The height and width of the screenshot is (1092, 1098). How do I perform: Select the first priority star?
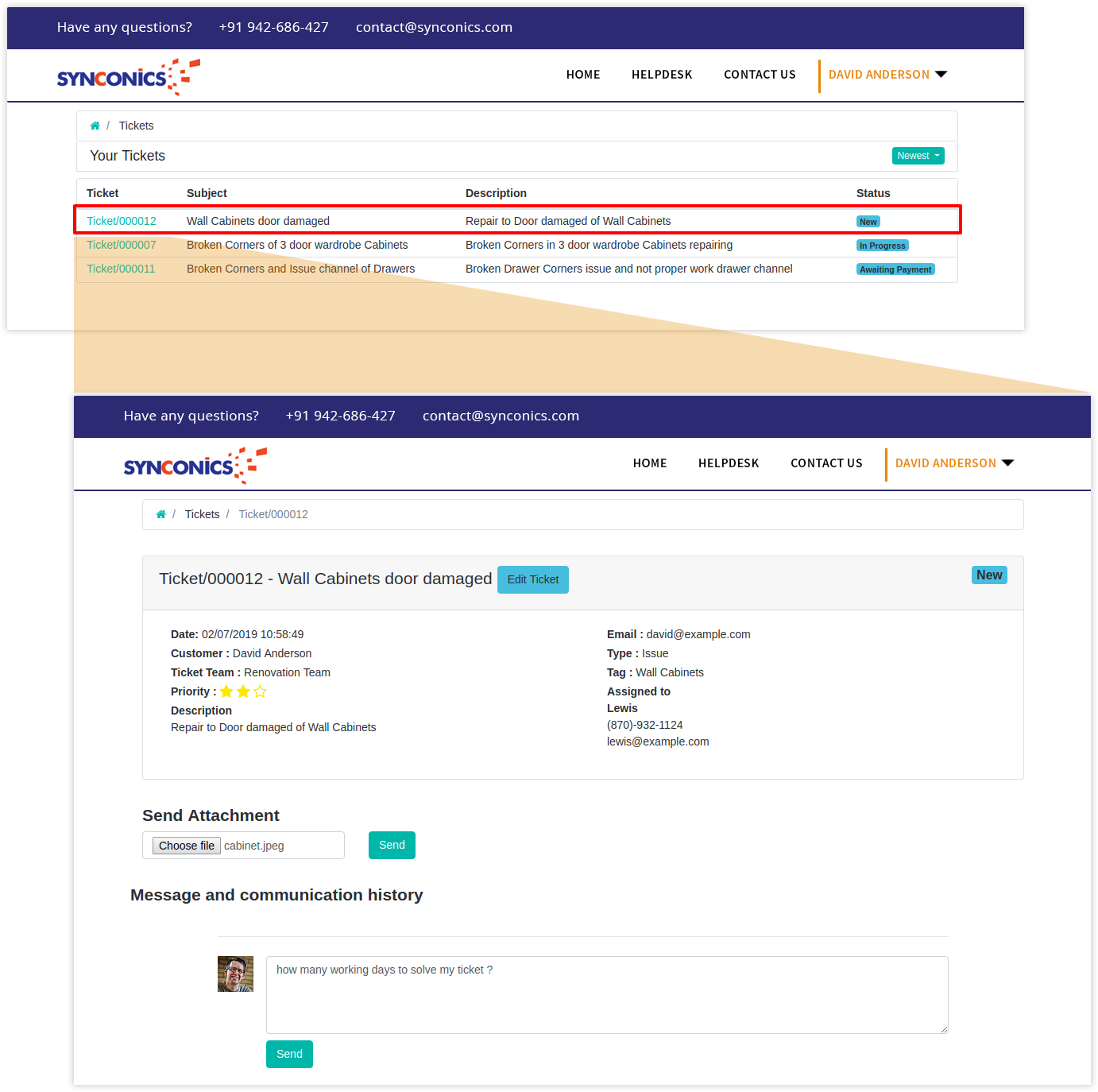(x=226, y=691)
